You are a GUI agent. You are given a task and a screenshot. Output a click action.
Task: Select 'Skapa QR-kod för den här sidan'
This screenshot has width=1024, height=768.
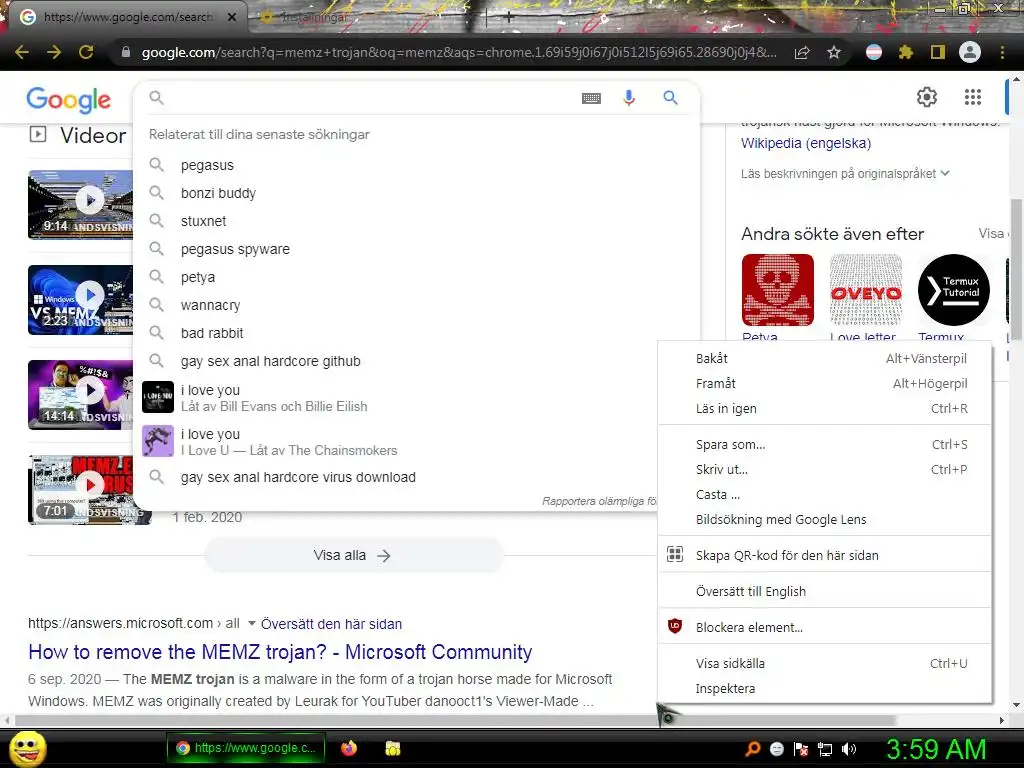825,556
